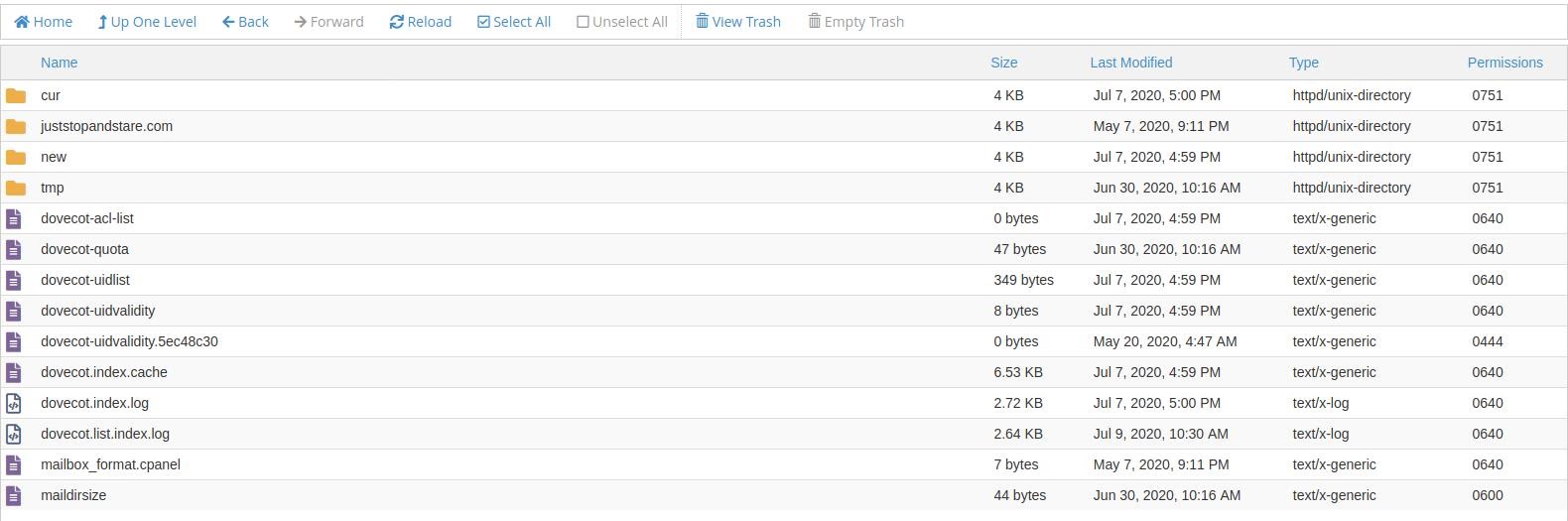Sort by the Type column header
The height and width of the screenshot is (521, 1568).
(x=1304, y=63)
